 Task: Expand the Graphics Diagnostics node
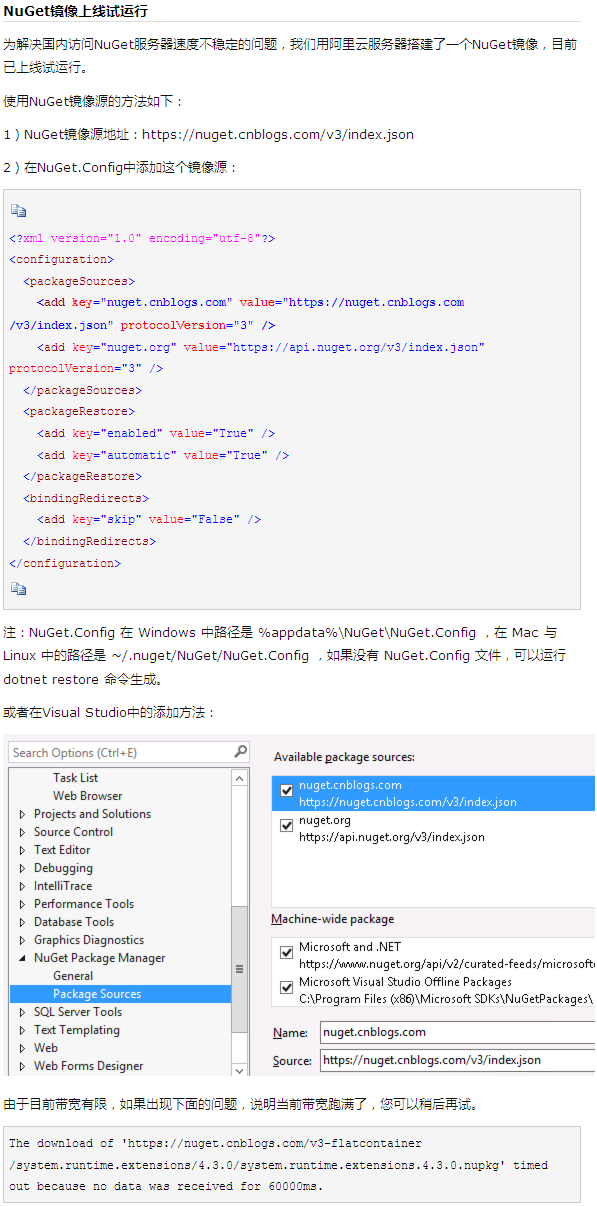pos(23,940)
